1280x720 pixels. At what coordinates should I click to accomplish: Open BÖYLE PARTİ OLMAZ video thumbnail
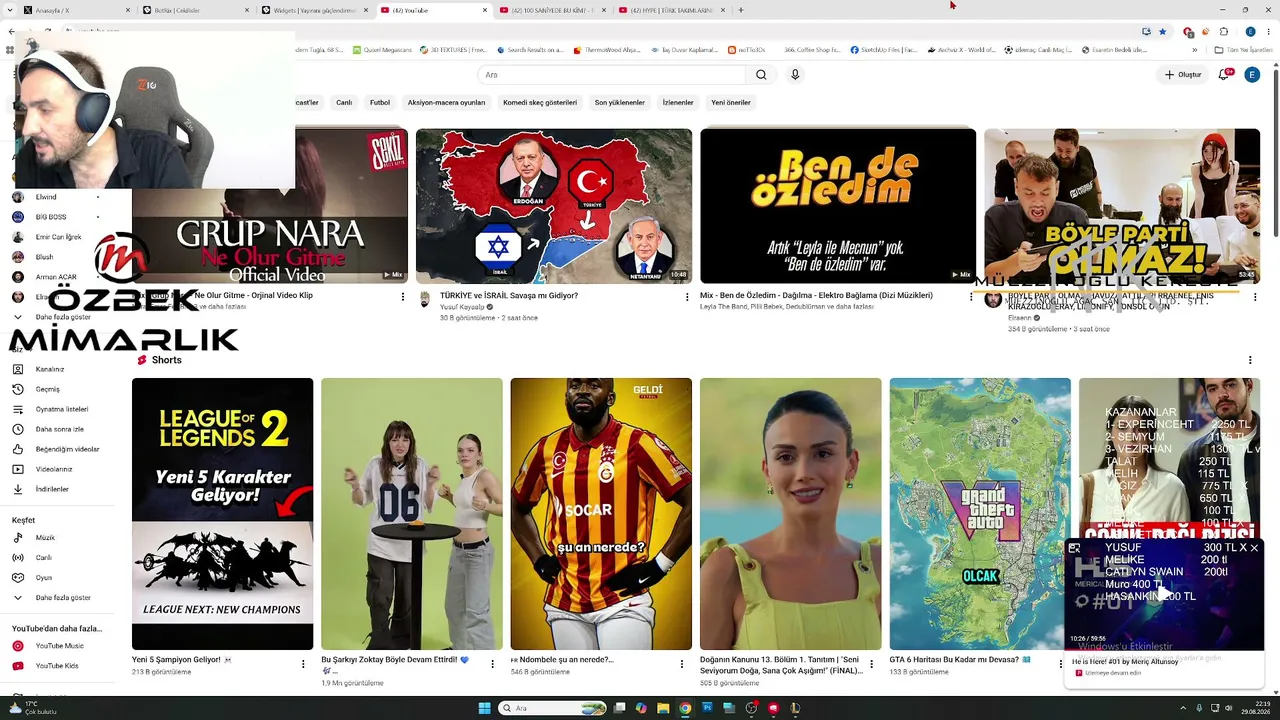(1122, 206)
